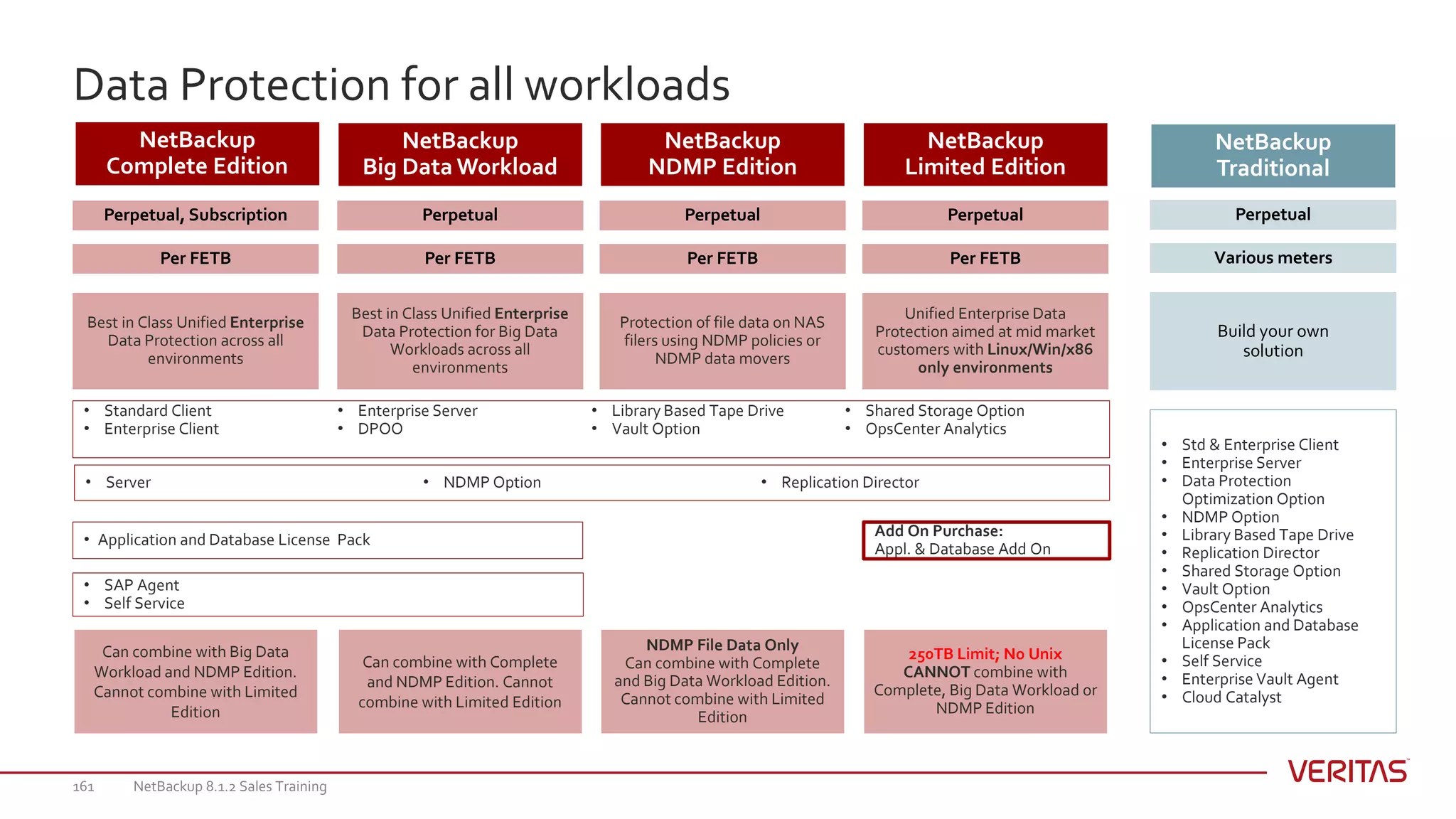Viewport: 1456px width, 819px height.
Task: Select 'Library Based Tape Drive' in Traditional list
Action: pos(1268,535)
